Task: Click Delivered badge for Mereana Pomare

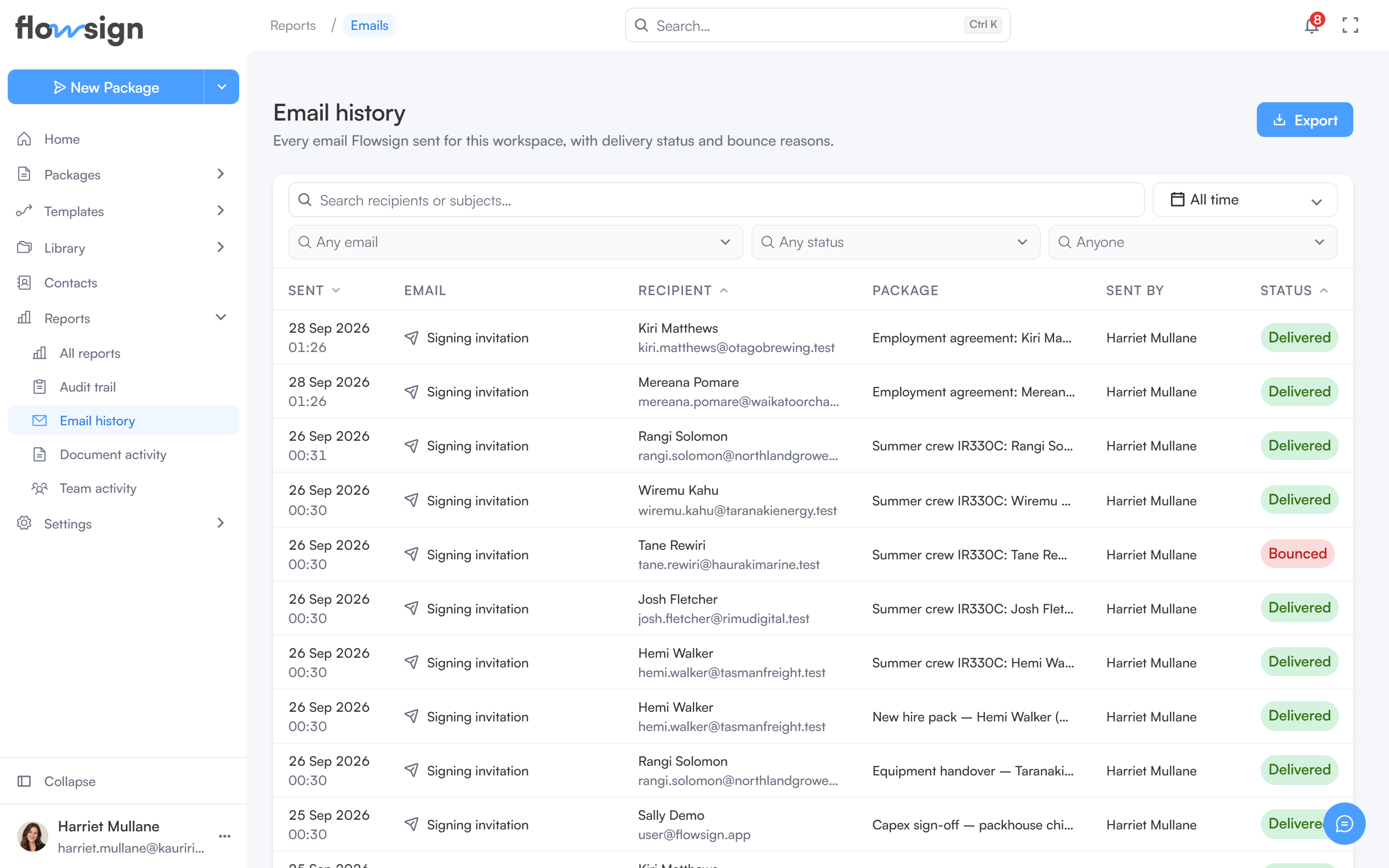Action: [x=1299, y=392]
